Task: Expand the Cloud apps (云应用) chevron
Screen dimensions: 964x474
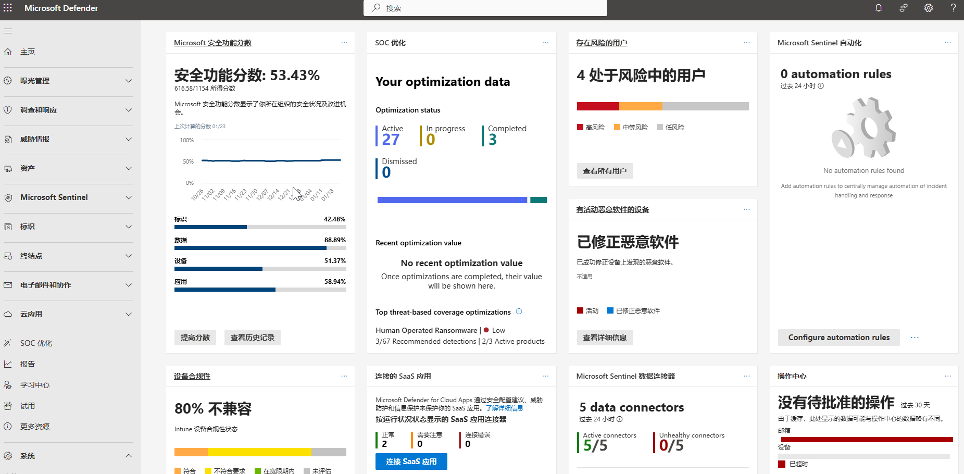Action: click(128, 314)
